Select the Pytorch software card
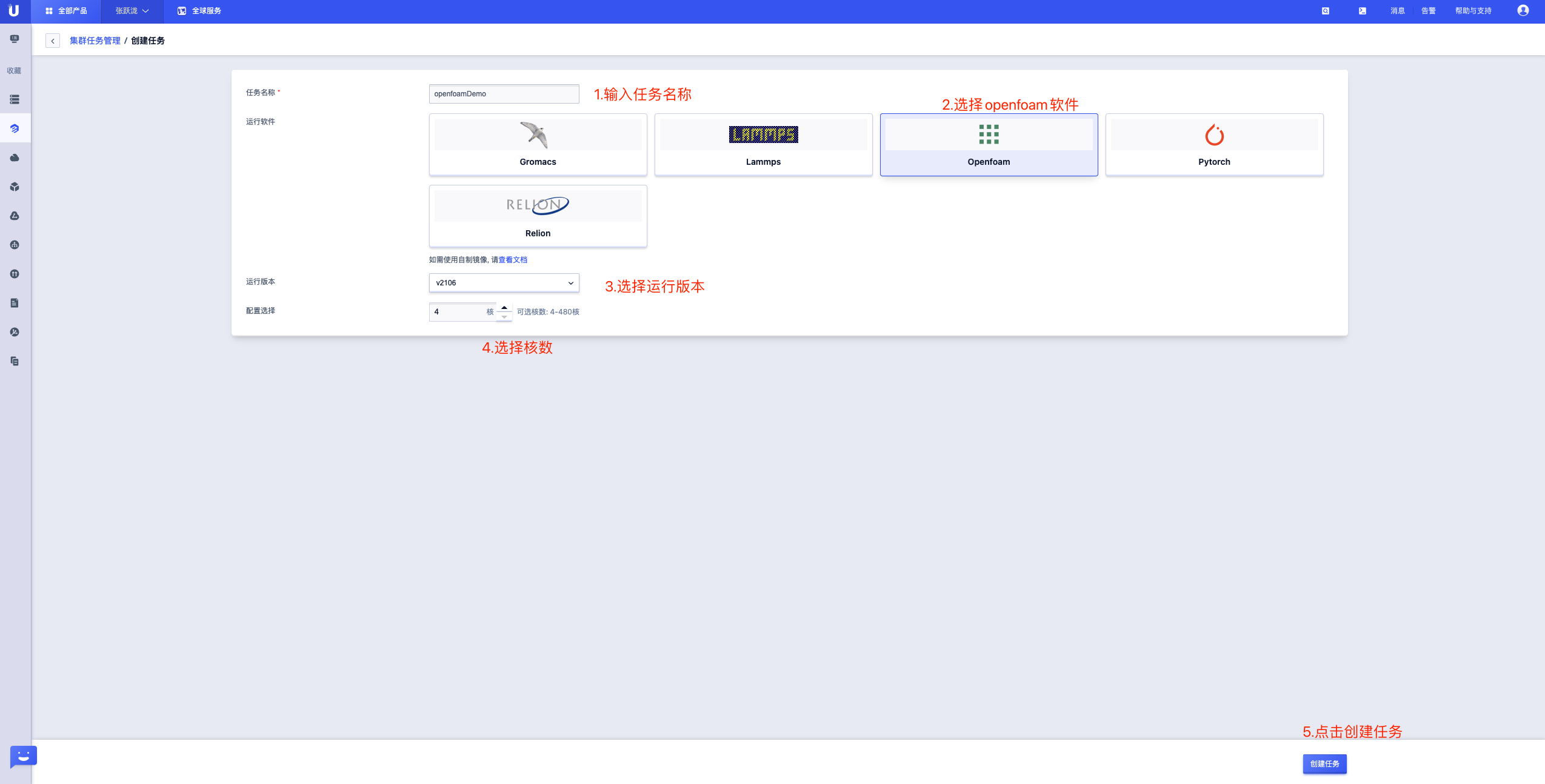This screenshot has width=1545, height=784. [1214, 145]
